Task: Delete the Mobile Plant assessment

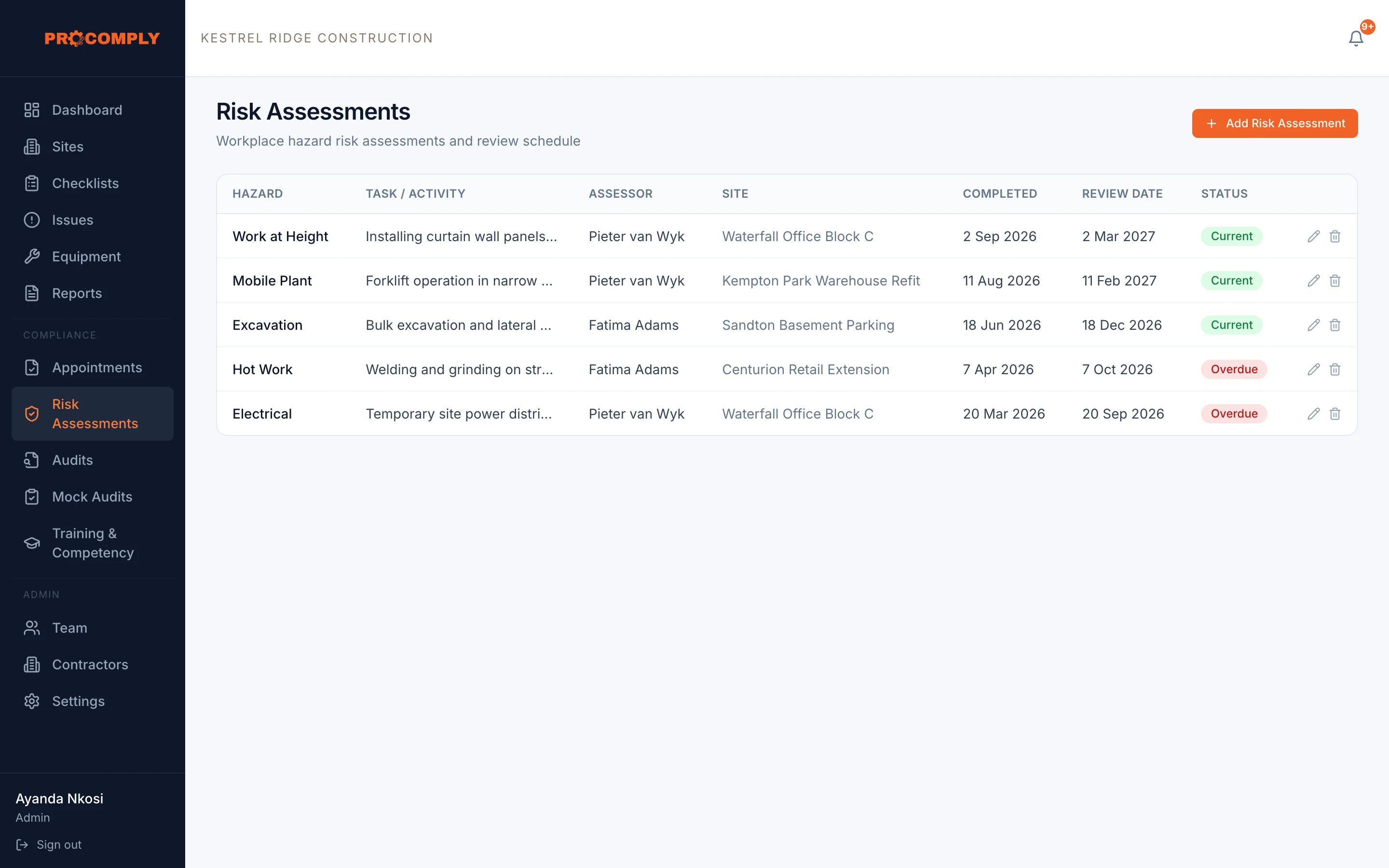Action: [x=1335, y=281]
